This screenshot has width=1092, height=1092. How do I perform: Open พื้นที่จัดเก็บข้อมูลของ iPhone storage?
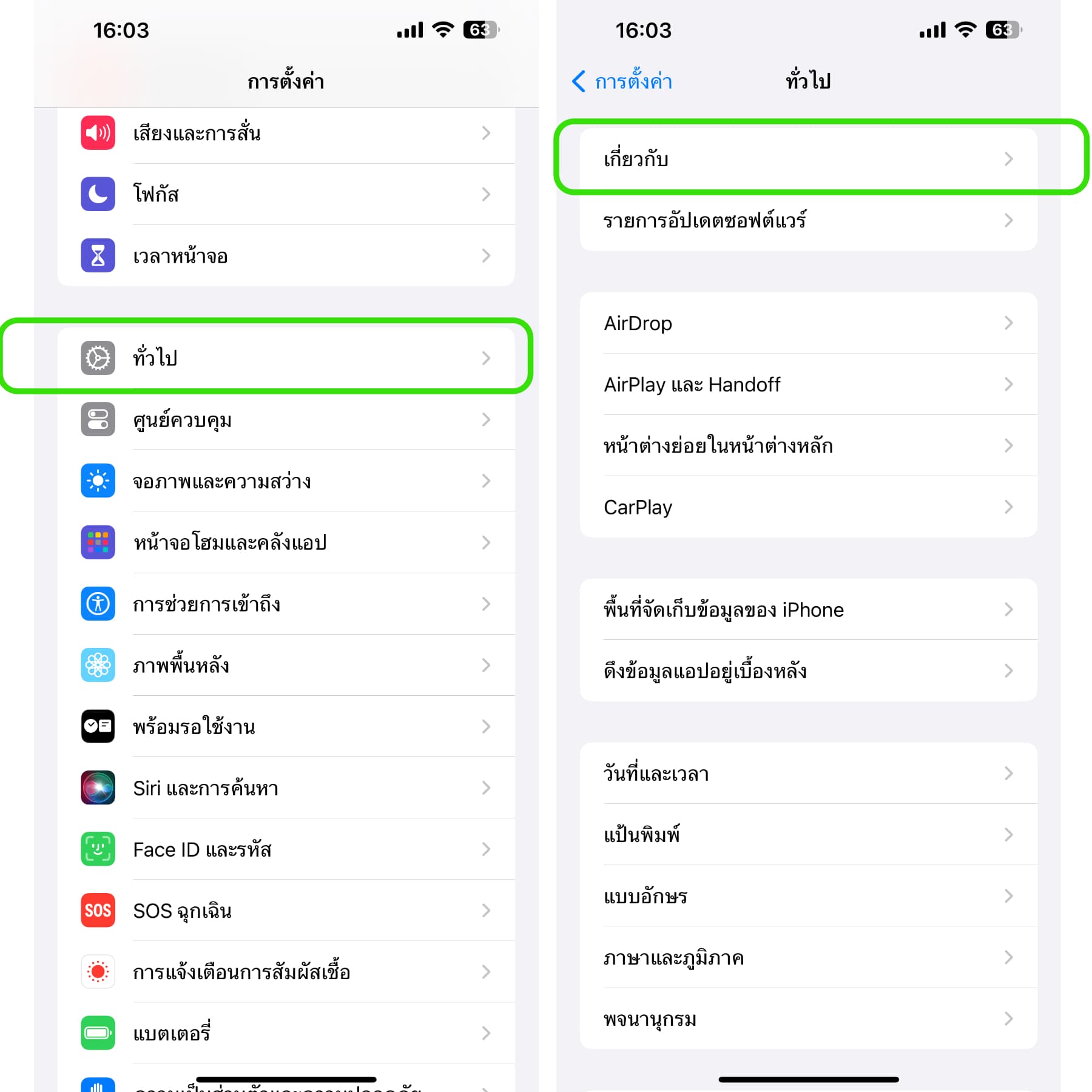coord(808,609)
